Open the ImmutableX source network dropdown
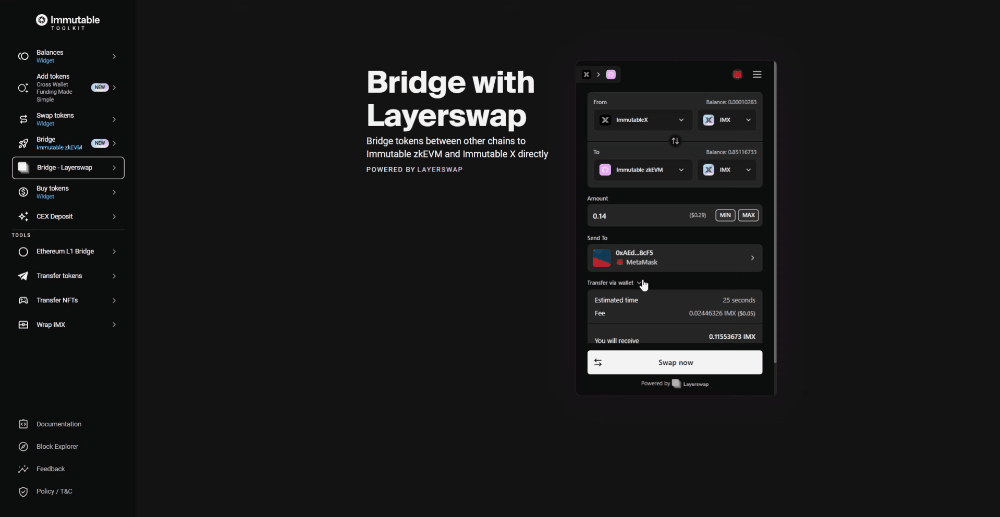 (643, 120)
